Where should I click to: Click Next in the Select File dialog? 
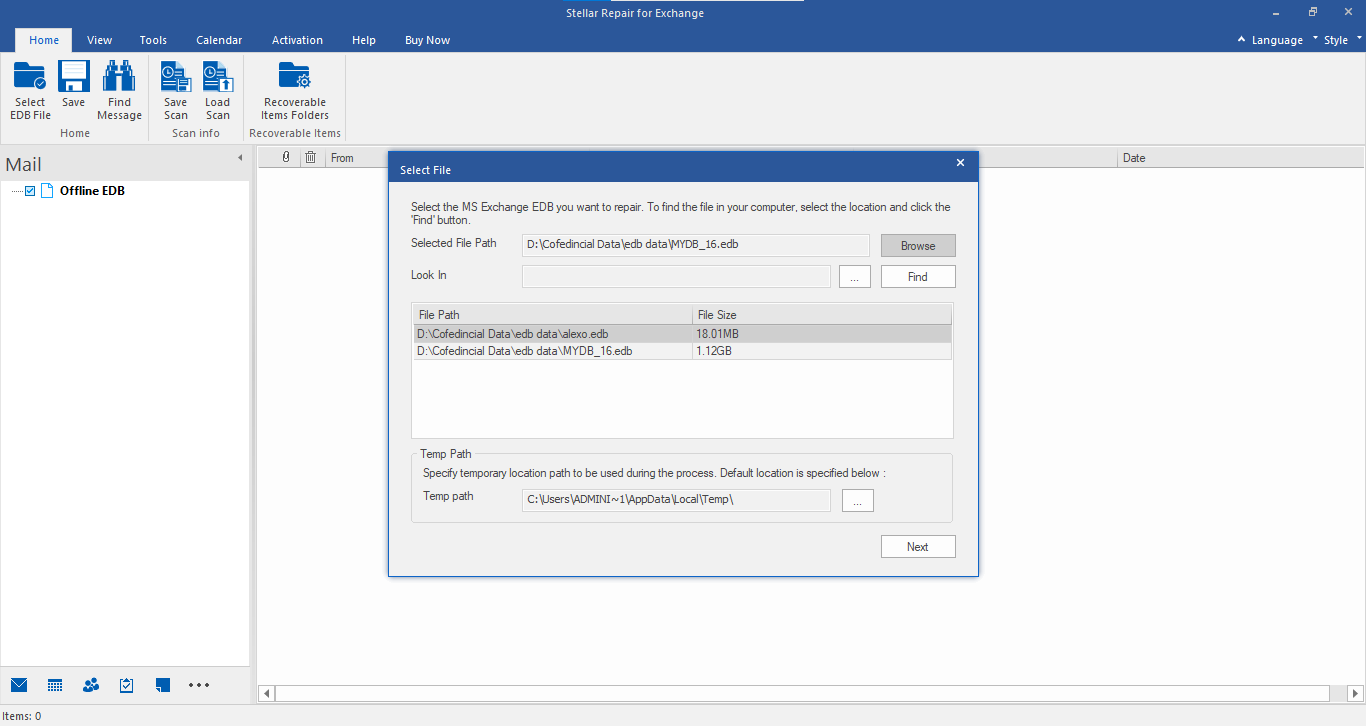[x=917, y=547]
